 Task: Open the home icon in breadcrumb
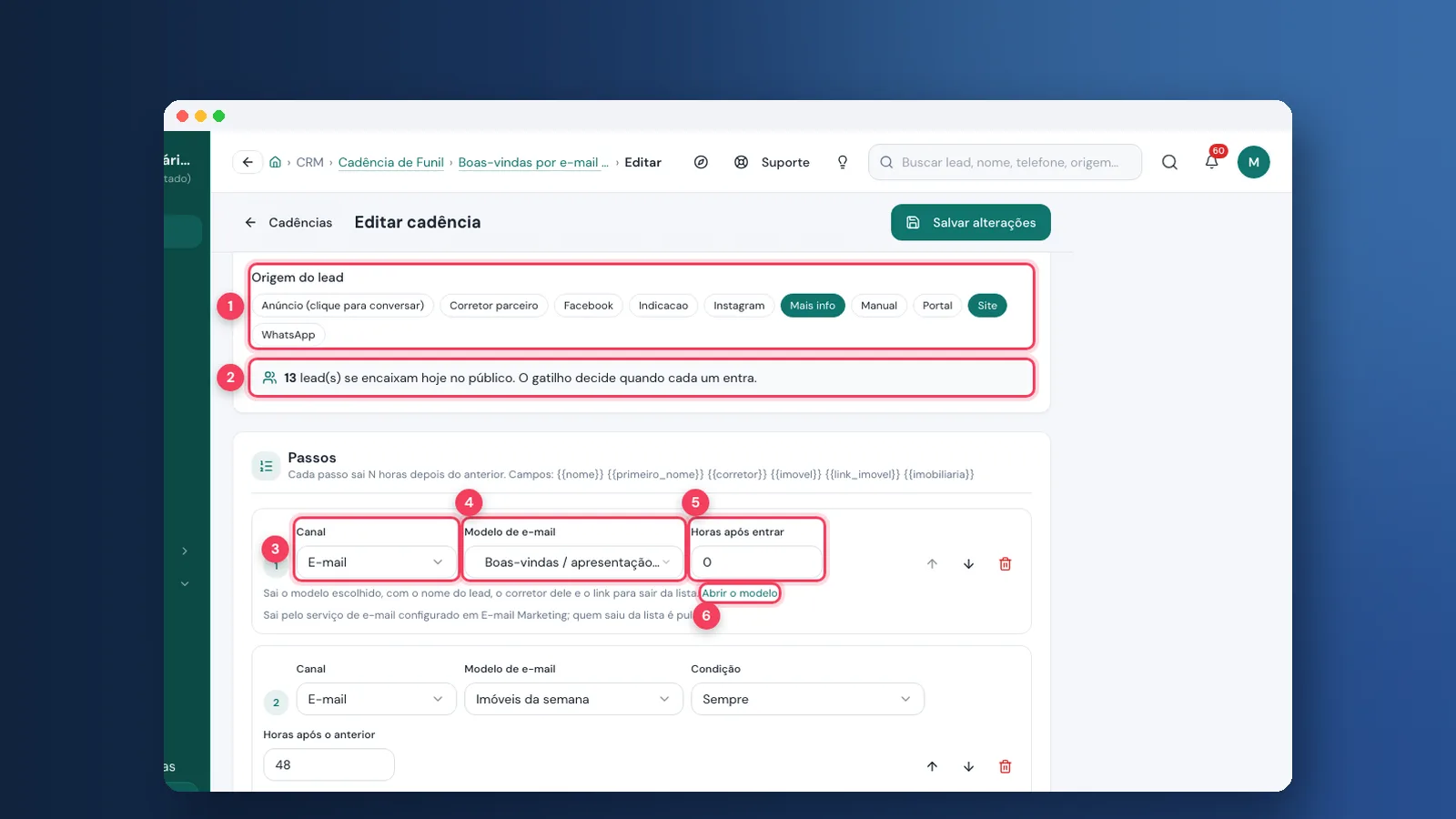tap(275, 162)
